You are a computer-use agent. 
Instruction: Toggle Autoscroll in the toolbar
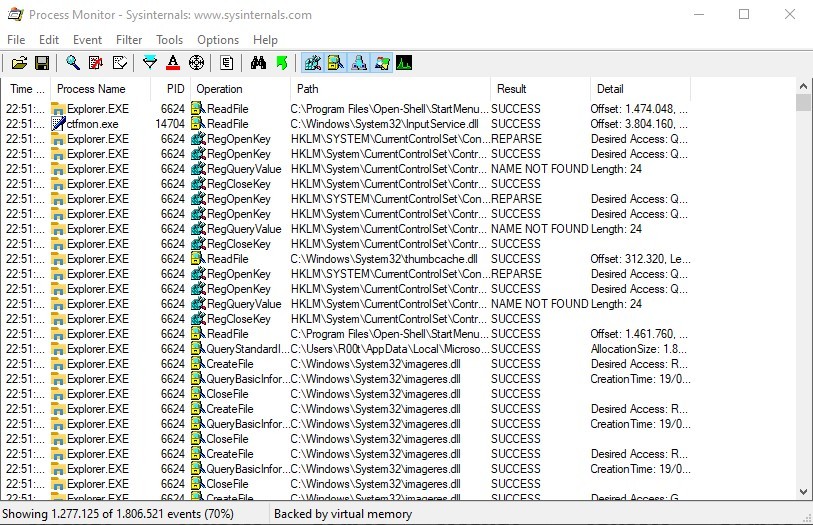click(x=96, y=63)
